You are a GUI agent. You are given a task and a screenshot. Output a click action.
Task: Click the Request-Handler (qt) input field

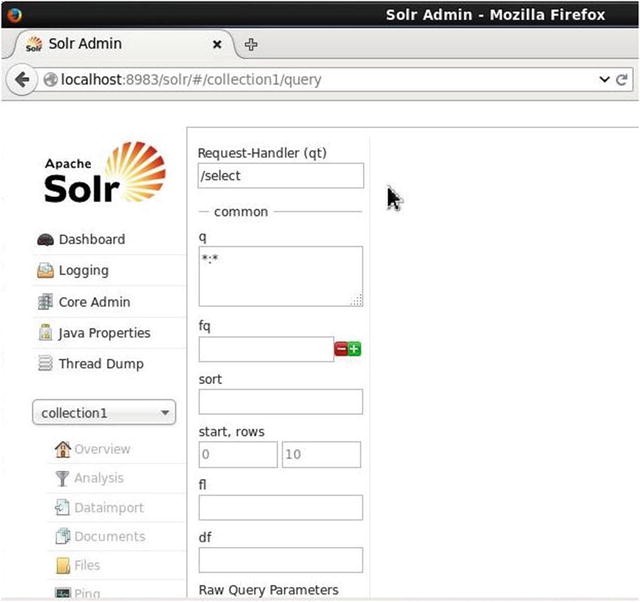(280, 176)
